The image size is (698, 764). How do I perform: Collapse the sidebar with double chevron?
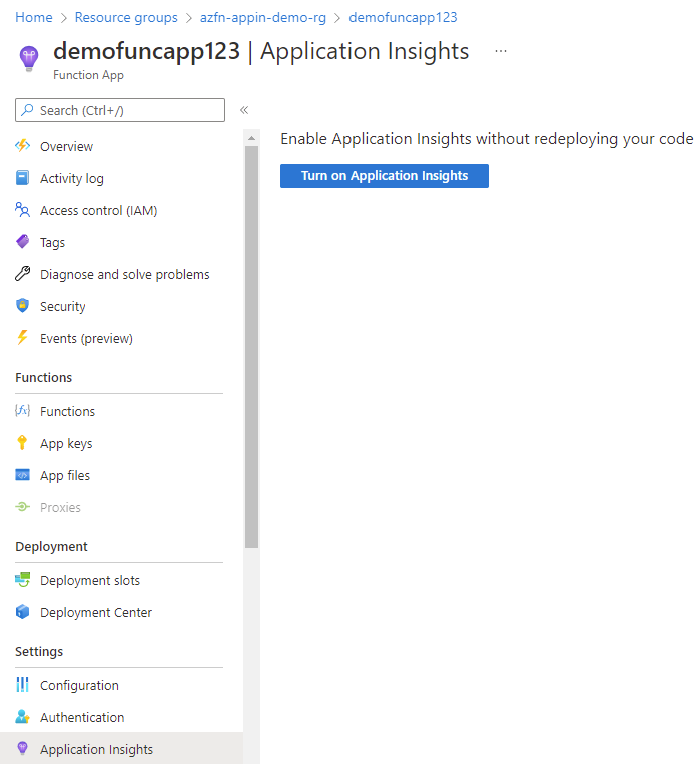click(244, 110)
